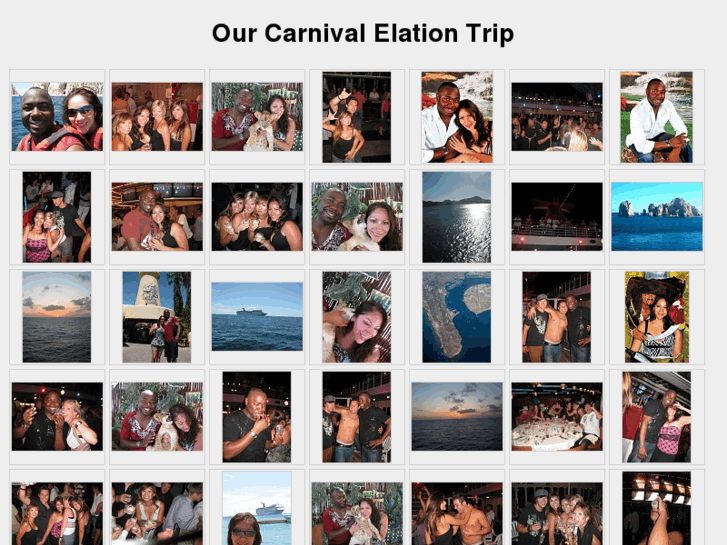Open the selfie of the couple in life jackets
727x545 pixels.
57,117
